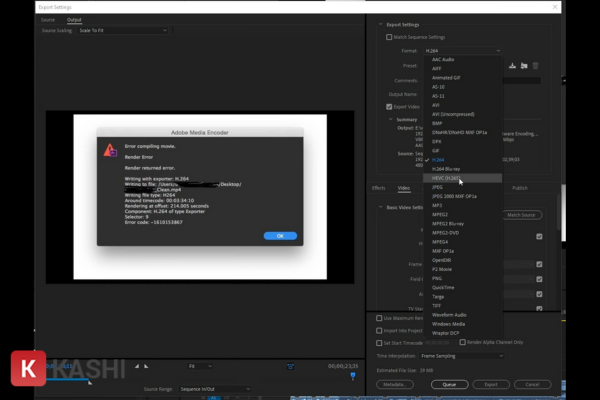600x400 pixels.
Task: Click the Save Preset icon
Action: (513, 66)
